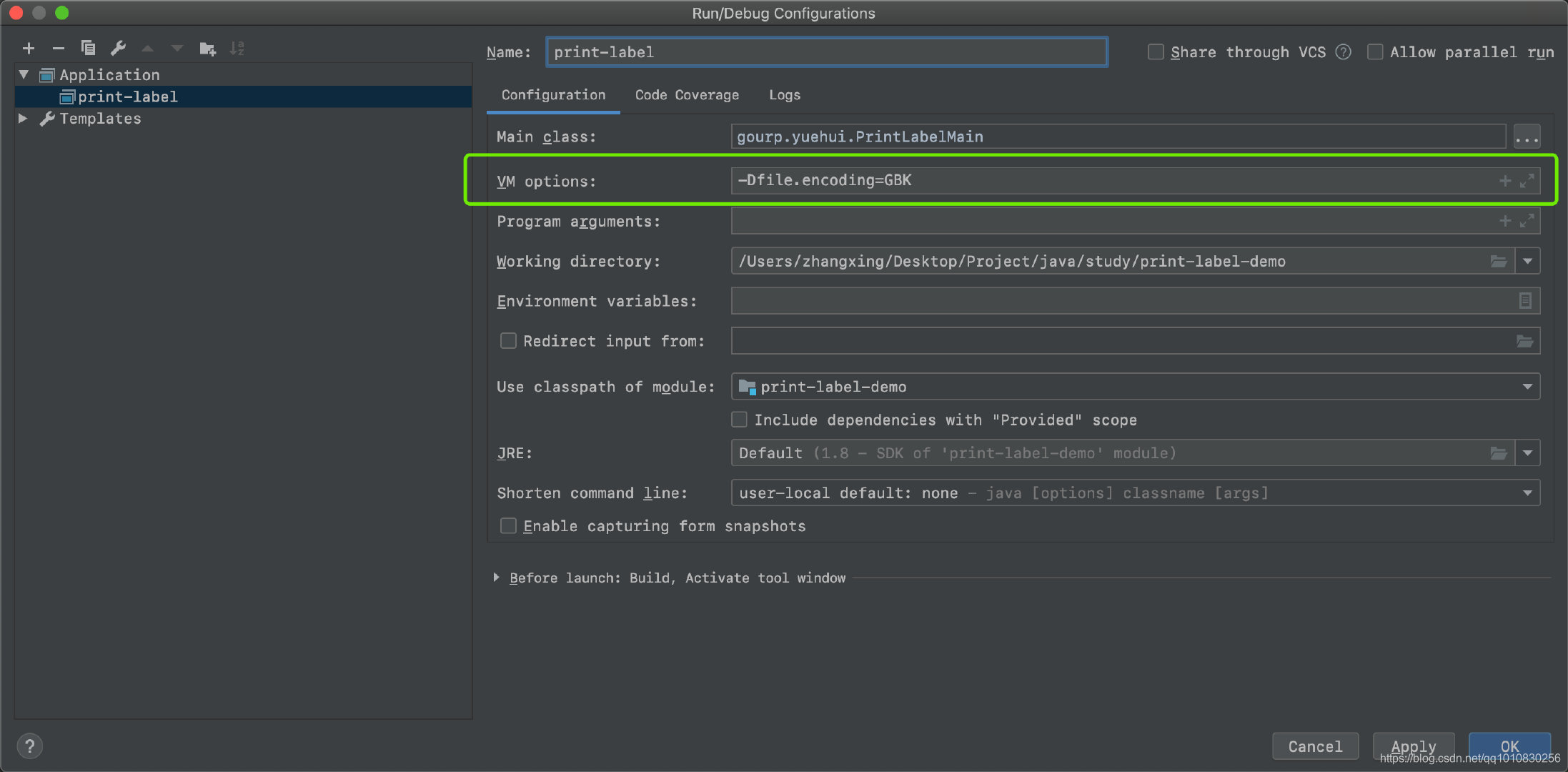Enable Share through VCS checkbox

point(1155,52)
